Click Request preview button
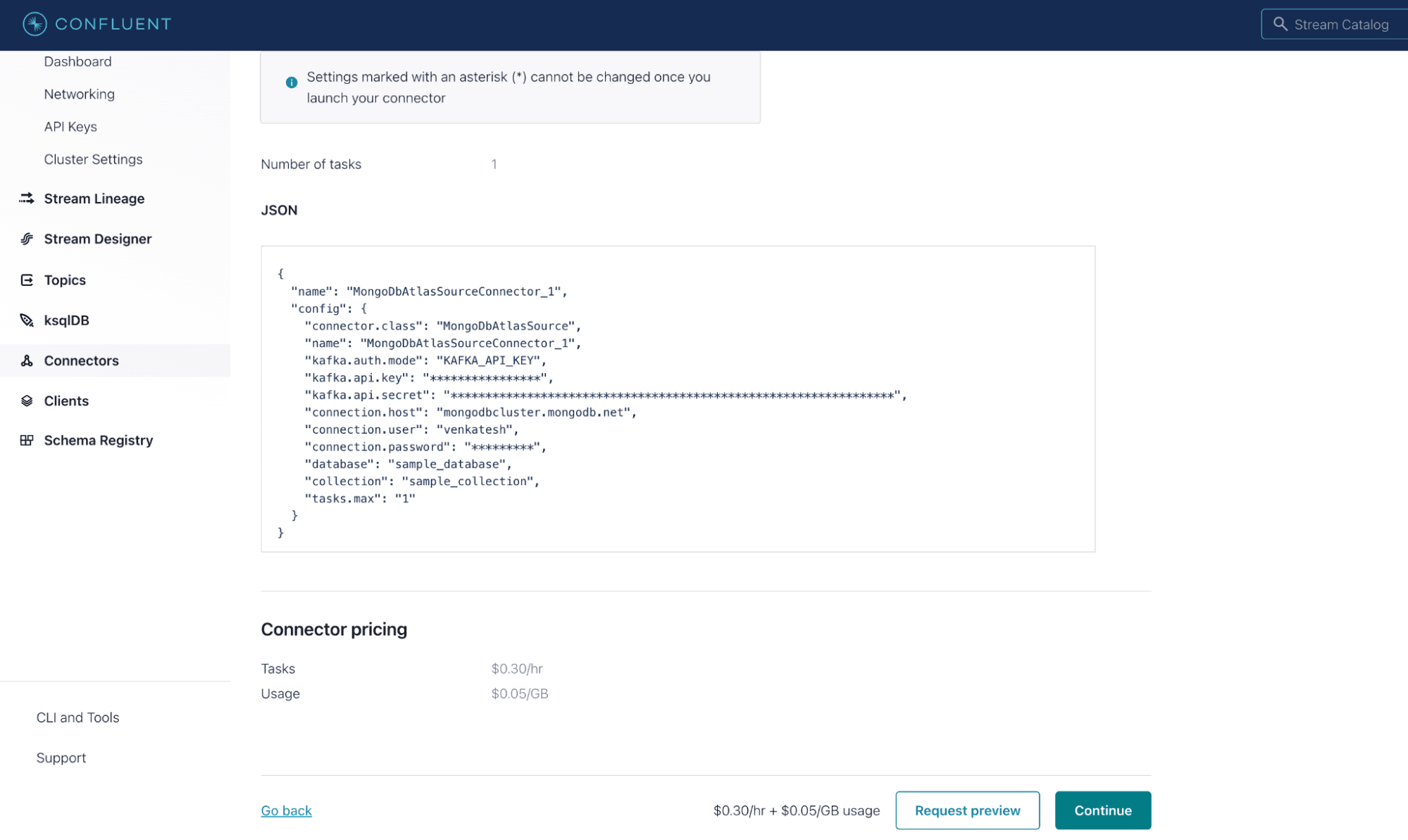Image resolution: width=1408 pixels, height=840 pixels. 967,810
